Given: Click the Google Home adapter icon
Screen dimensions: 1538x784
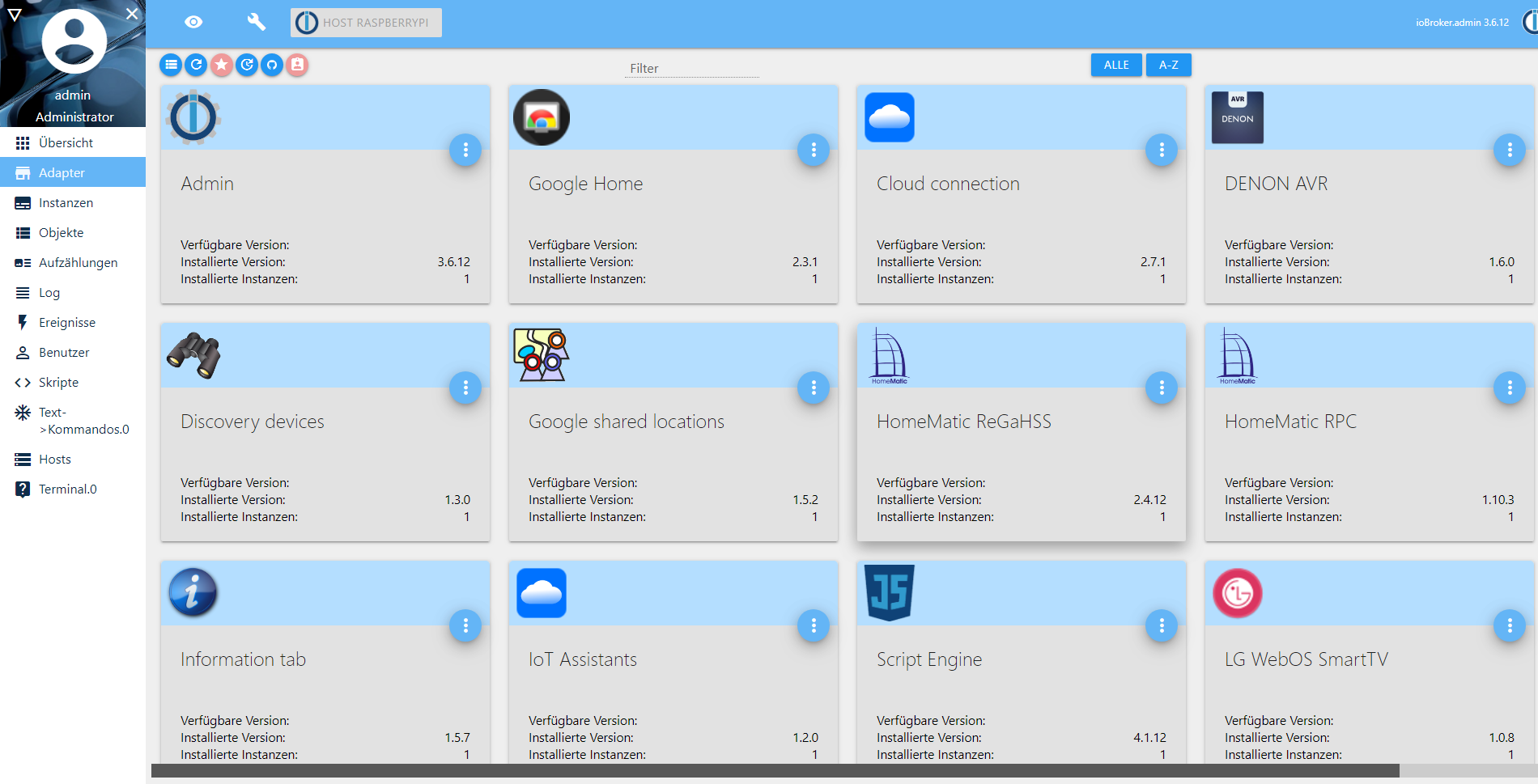Looking at the screenshot, I should 542,117.
